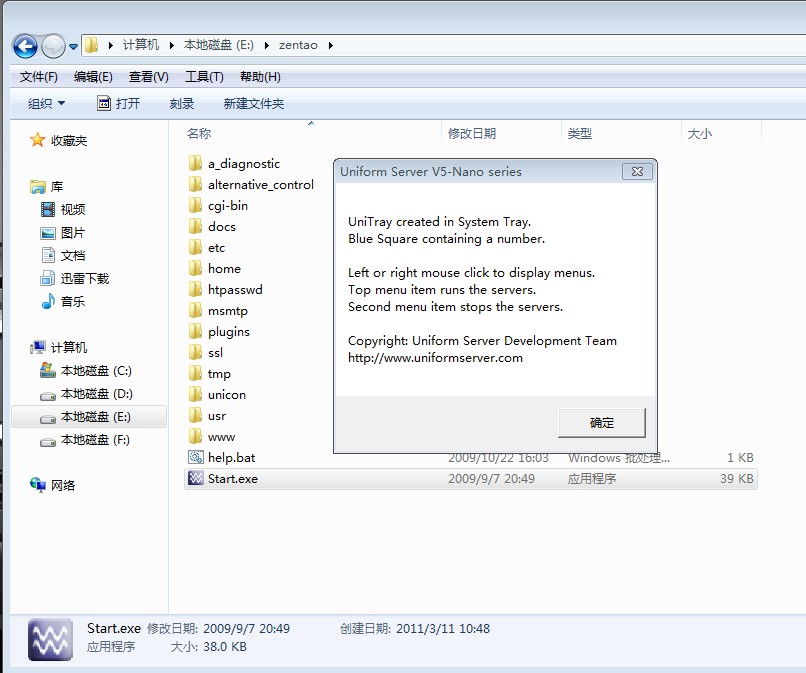Screen dimensions: 806x673
Task: Select 本地磁盘 (E:) drive in navigation pane
Action: click(x=88, y=417)
